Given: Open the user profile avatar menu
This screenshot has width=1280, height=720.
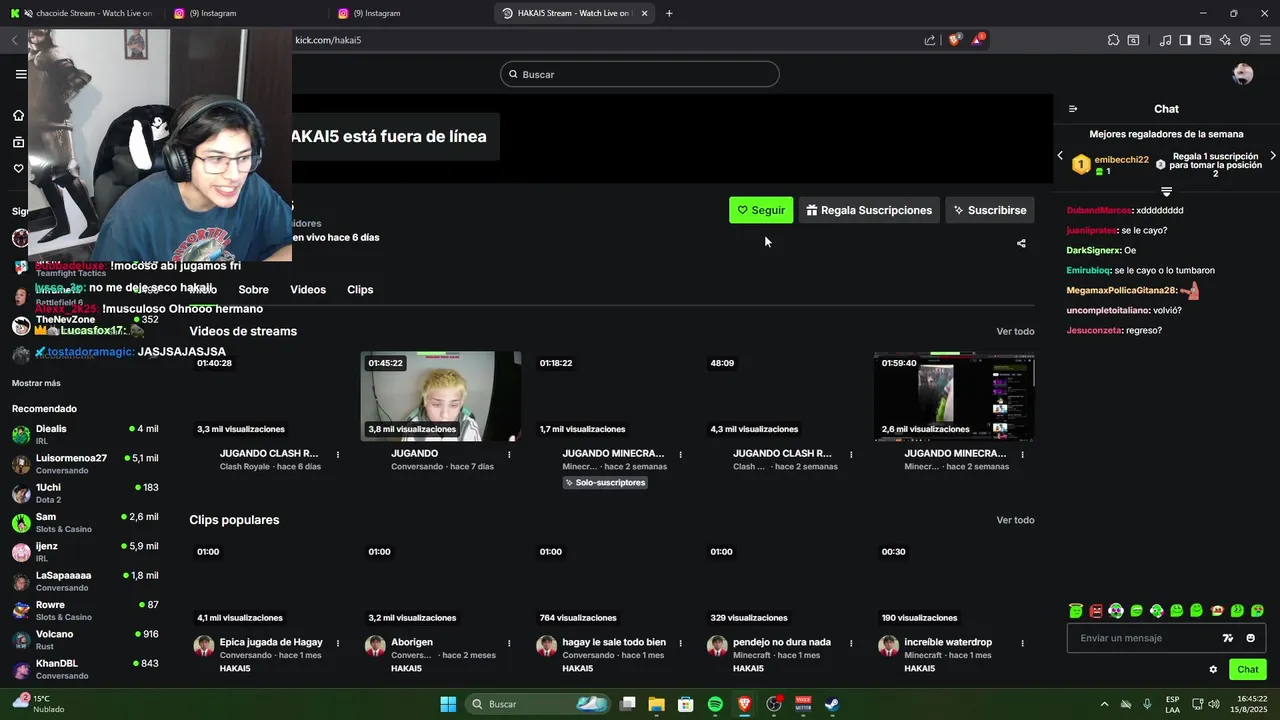Looking at the screenshot, I should click(x=1243, y=74).
